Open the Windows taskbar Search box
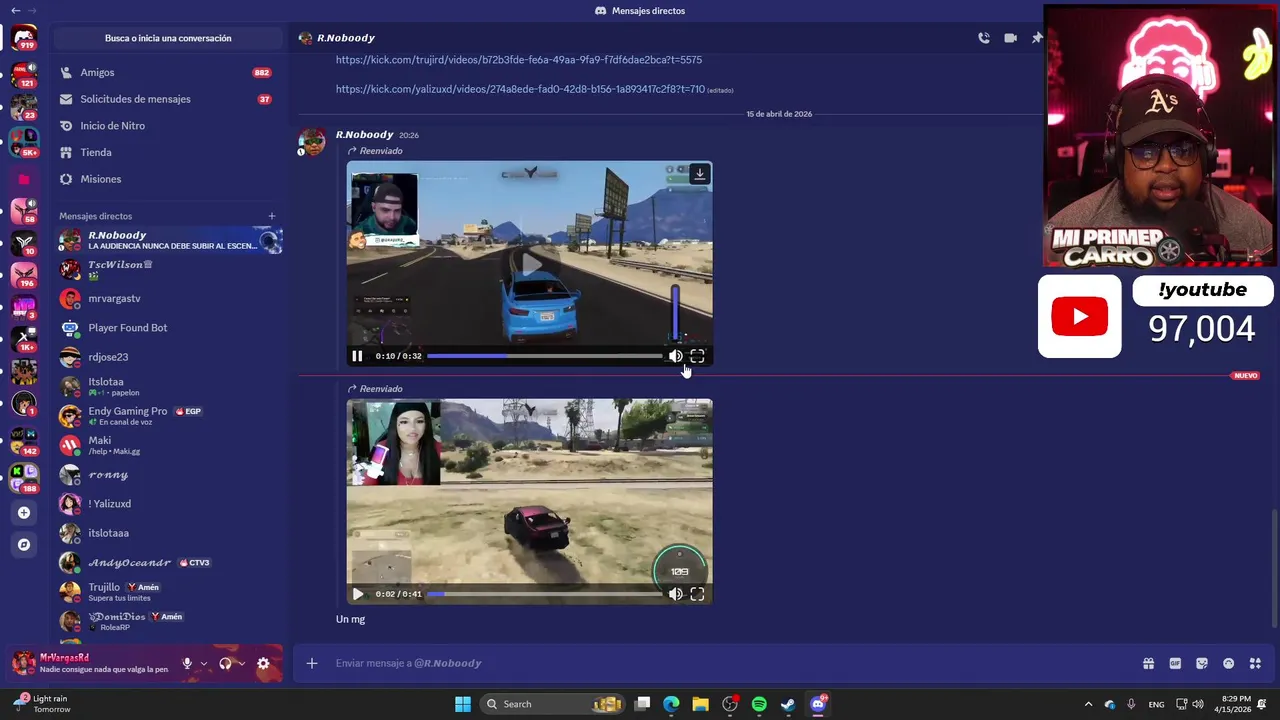1280x720 pixels. click(553, 704)
